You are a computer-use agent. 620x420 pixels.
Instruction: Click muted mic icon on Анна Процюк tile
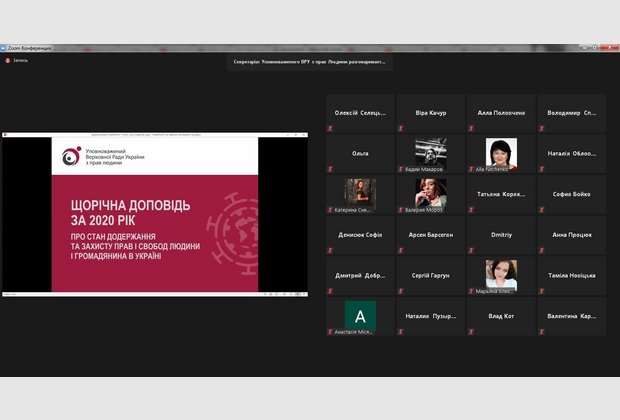coord(542,250)
